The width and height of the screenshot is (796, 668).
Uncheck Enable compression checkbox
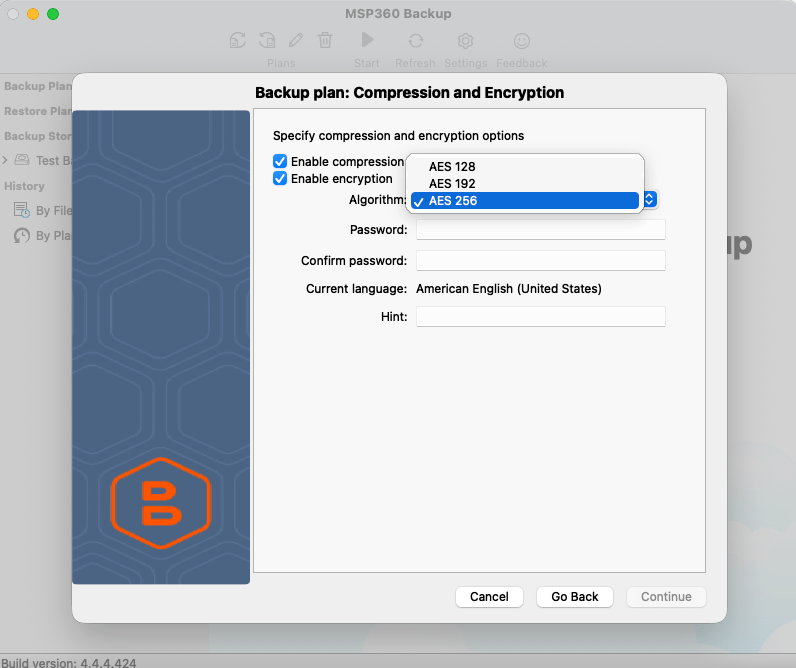click(x=281, y=161)
